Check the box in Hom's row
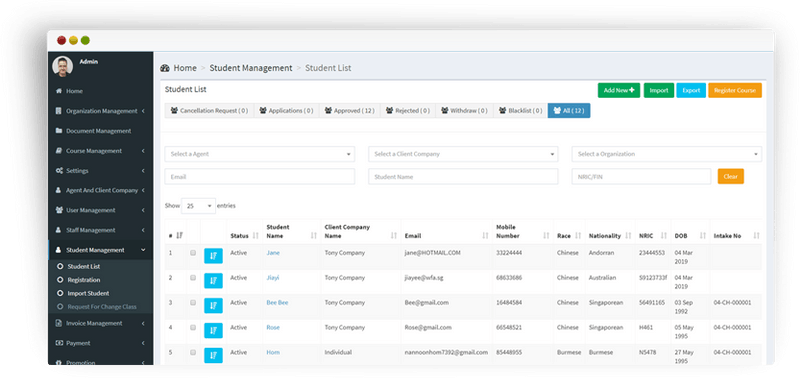The height and width of the screenshot is (378, 800). coord(193,352)
